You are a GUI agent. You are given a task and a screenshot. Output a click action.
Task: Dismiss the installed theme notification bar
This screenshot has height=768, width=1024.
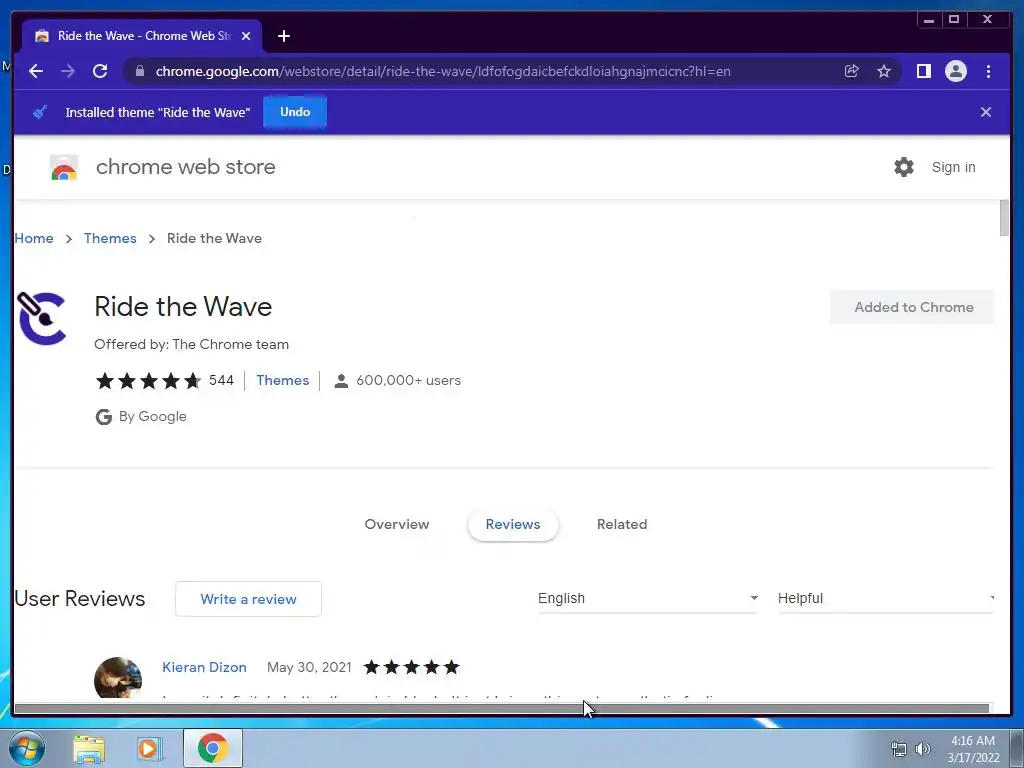[986, 112]
